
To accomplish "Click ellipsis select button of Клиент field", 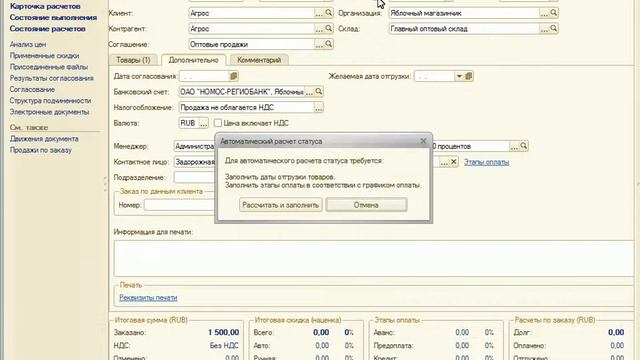I will (x=319, y=13).
